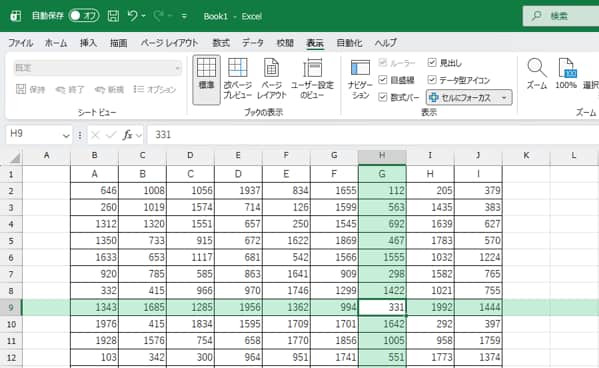Image resolution: width=599 pixels, height=368 pixels.
Task: Open ユーザー設定のビュー custom views
Action: (x=312, y=79)
